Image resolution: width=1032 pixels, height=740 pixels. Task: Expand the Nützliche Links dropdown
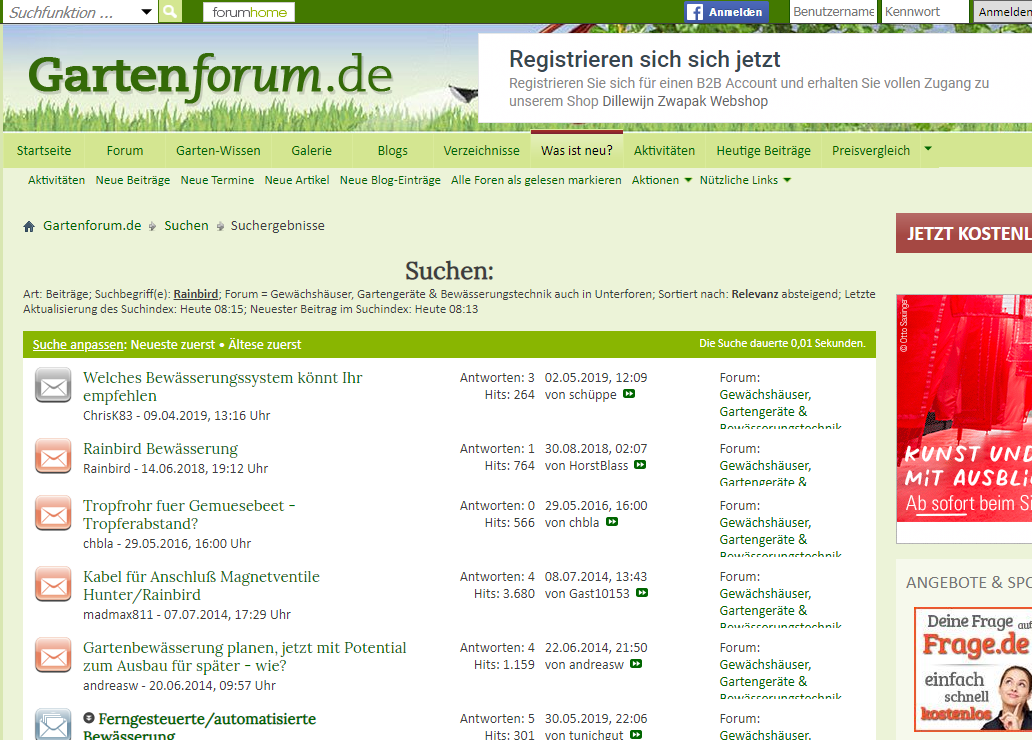(745, 180)
